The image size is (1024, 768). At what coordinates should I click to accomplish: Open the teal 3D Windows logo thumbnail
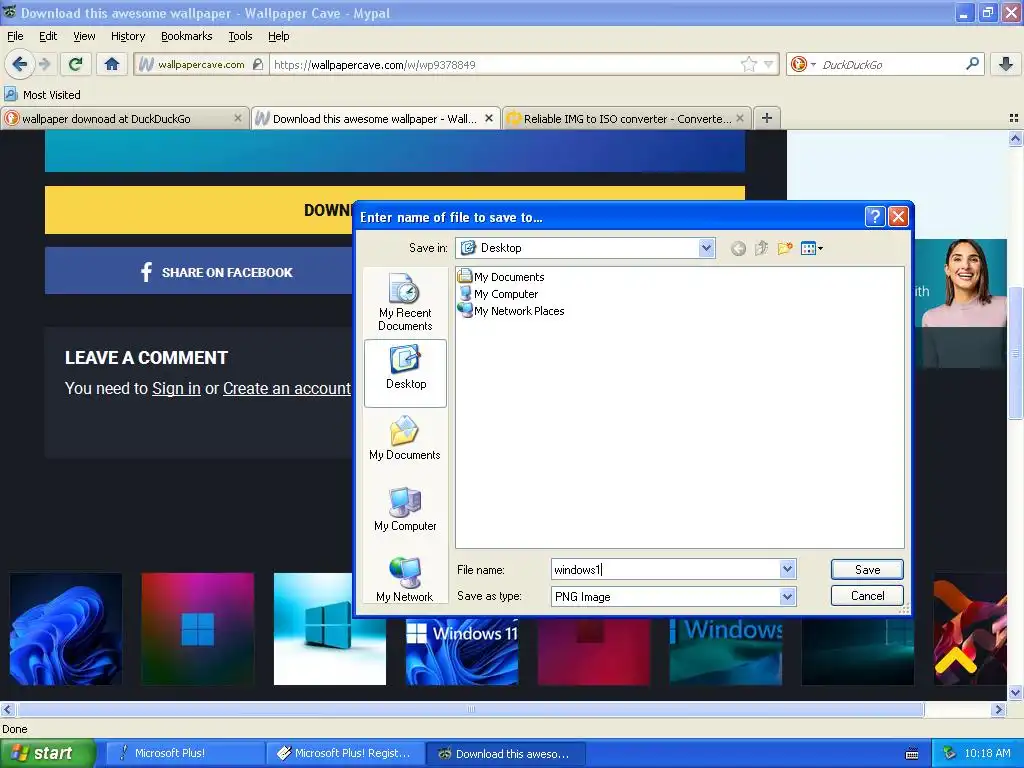[x=330, y=629]
